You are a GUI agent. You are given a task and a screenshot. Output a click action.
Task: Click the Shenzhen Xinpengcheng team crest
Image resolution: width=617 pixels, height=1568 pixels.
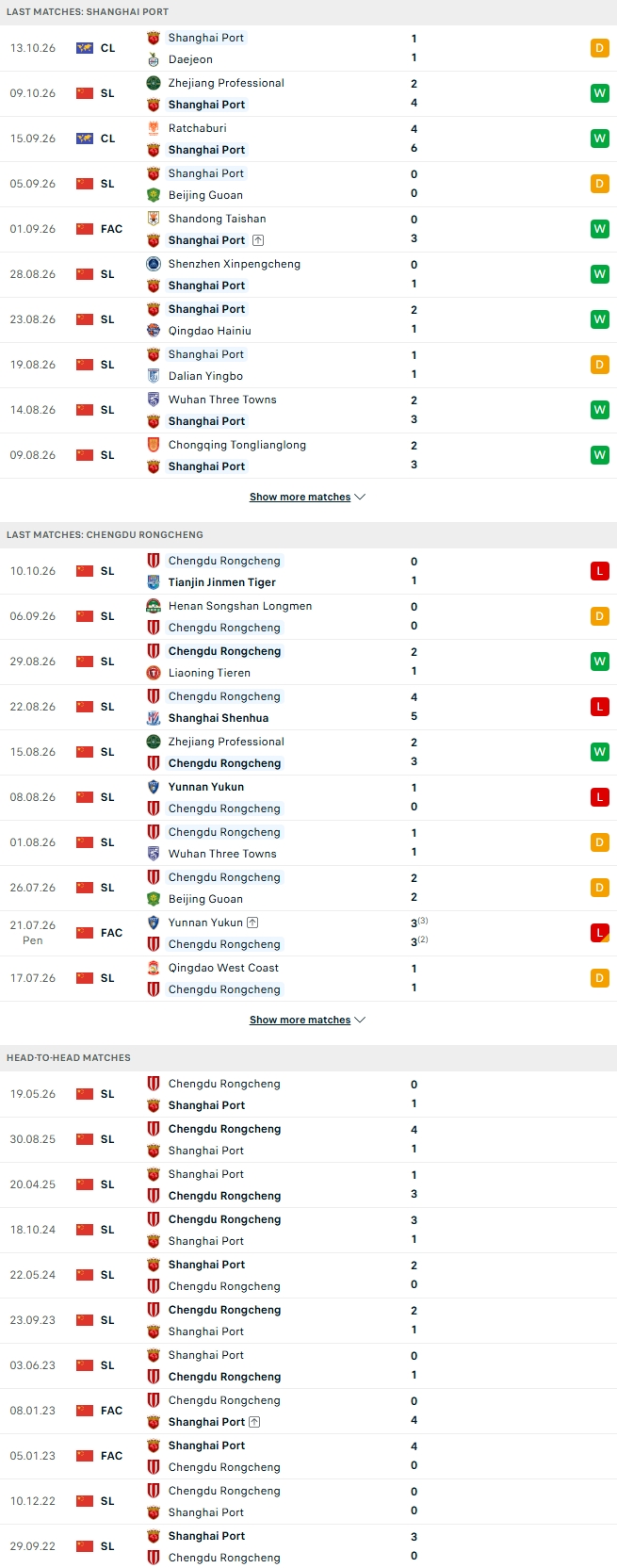154,264
